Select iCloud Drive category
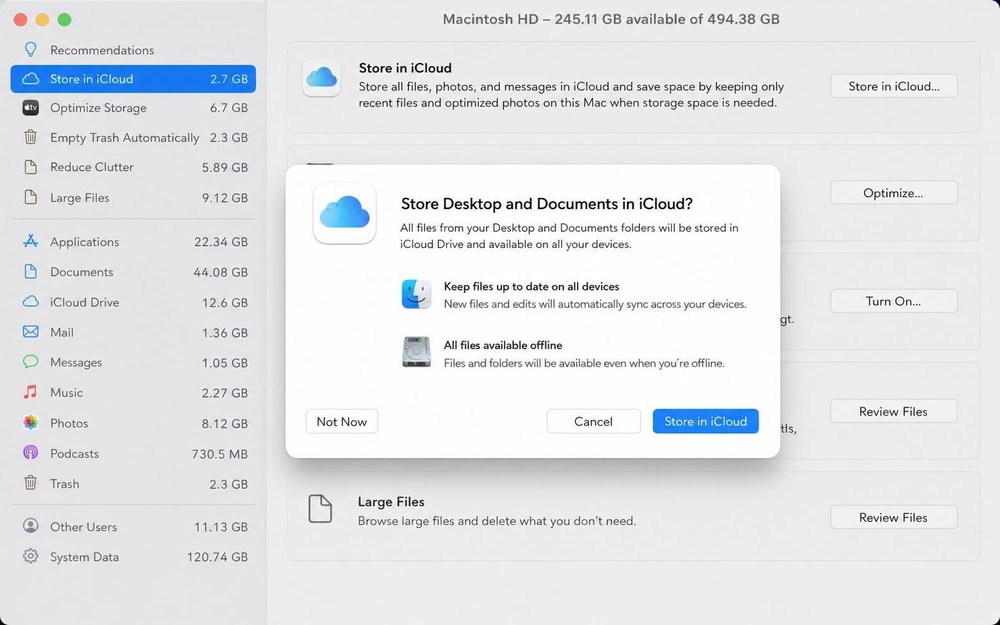 133,302
